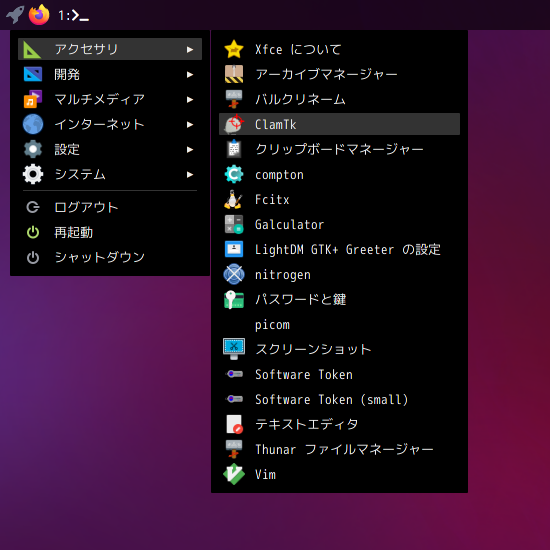Viewport: 550px width, 550px height.
Task: Open LightDM GTK+ Greeter の設定 entry
Action: (339, 249)
